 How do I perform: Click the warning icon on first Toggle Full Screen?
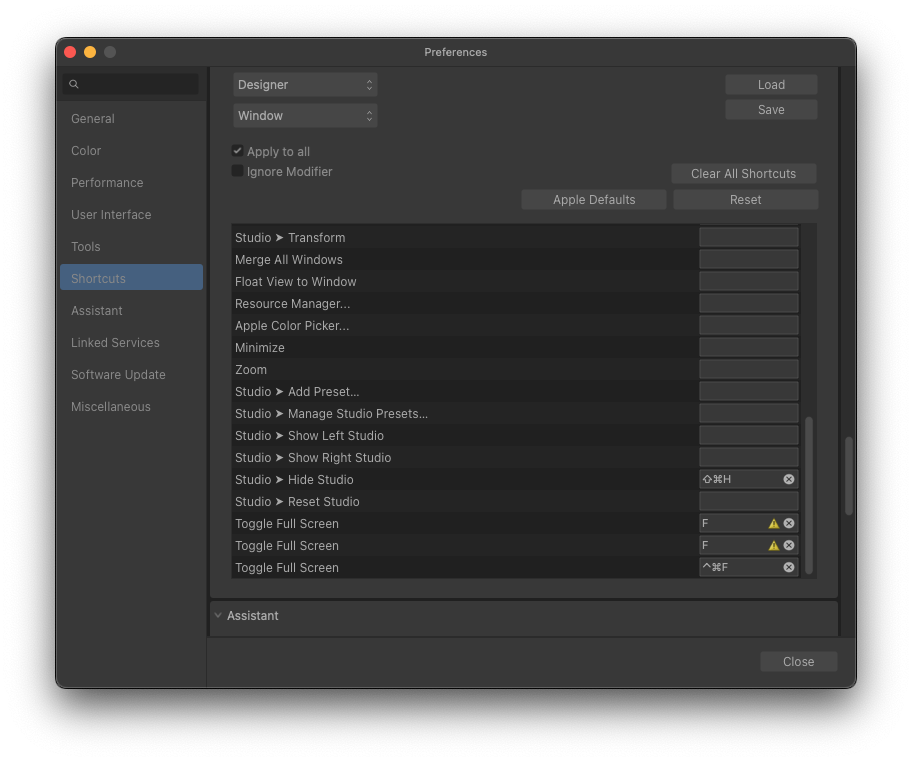772,522
